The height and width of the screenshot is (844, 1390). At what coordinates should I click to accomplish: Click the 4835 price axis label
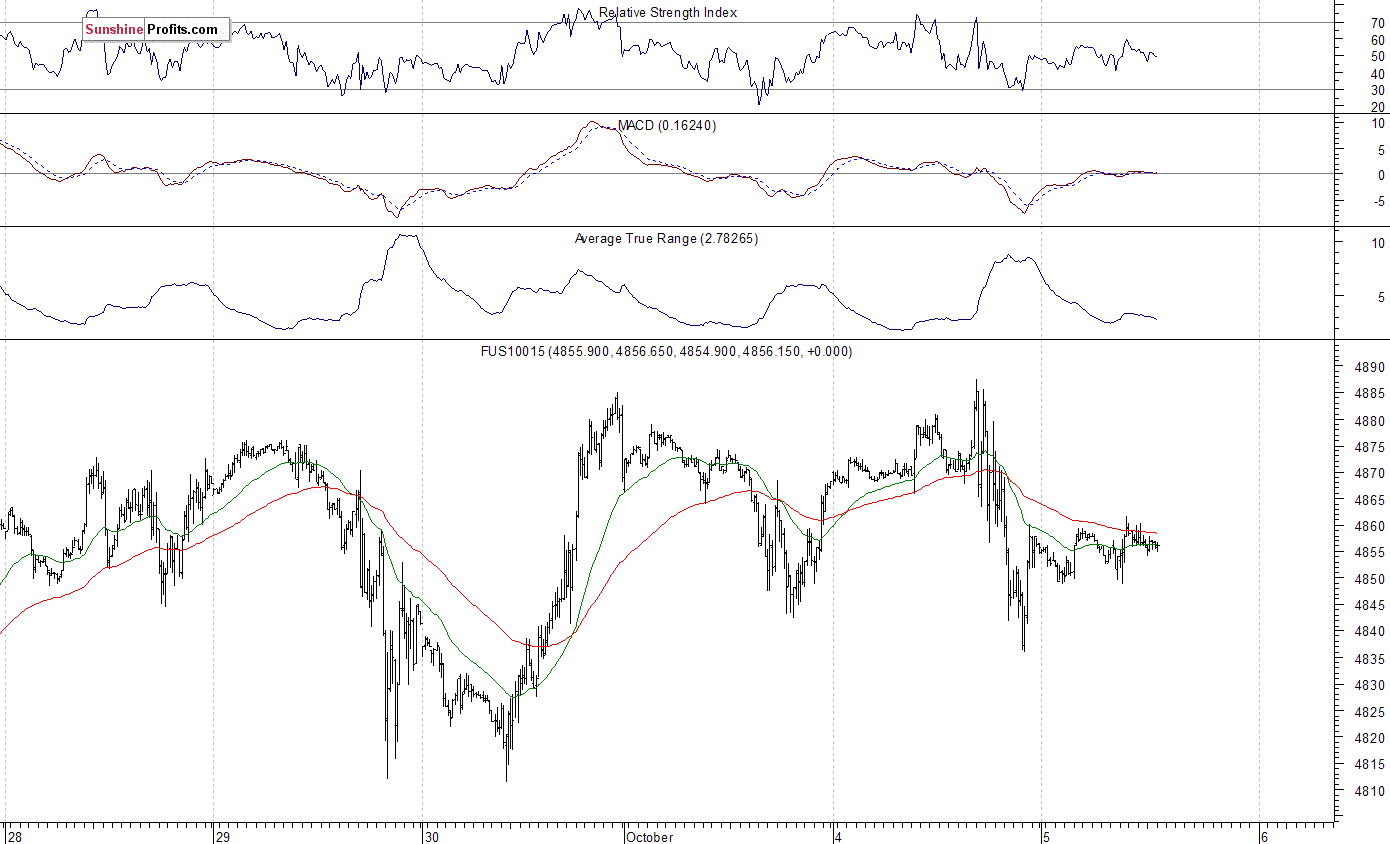tap(1369, 659)
